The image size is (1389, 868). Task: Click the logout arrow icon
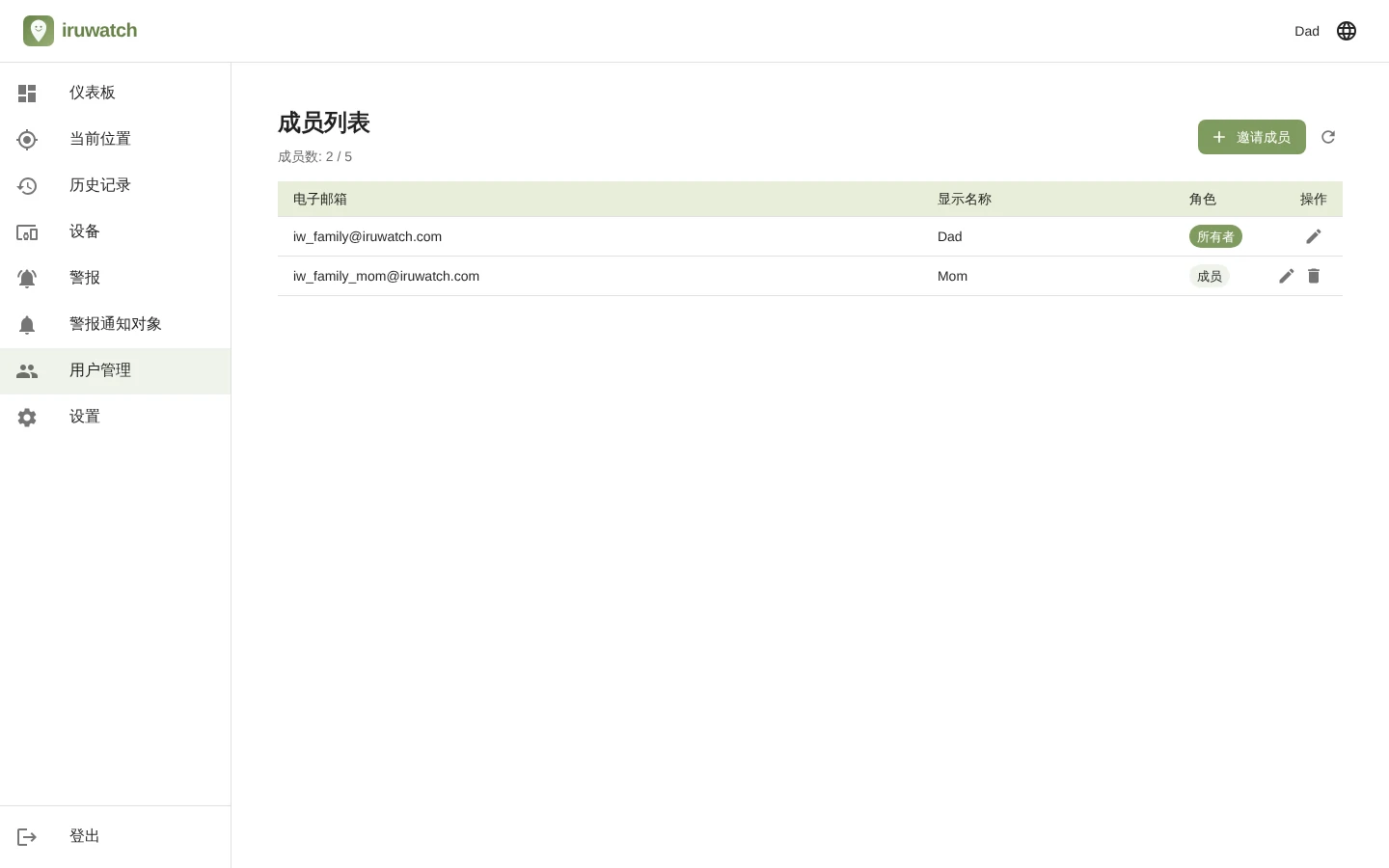coord(27,837)
